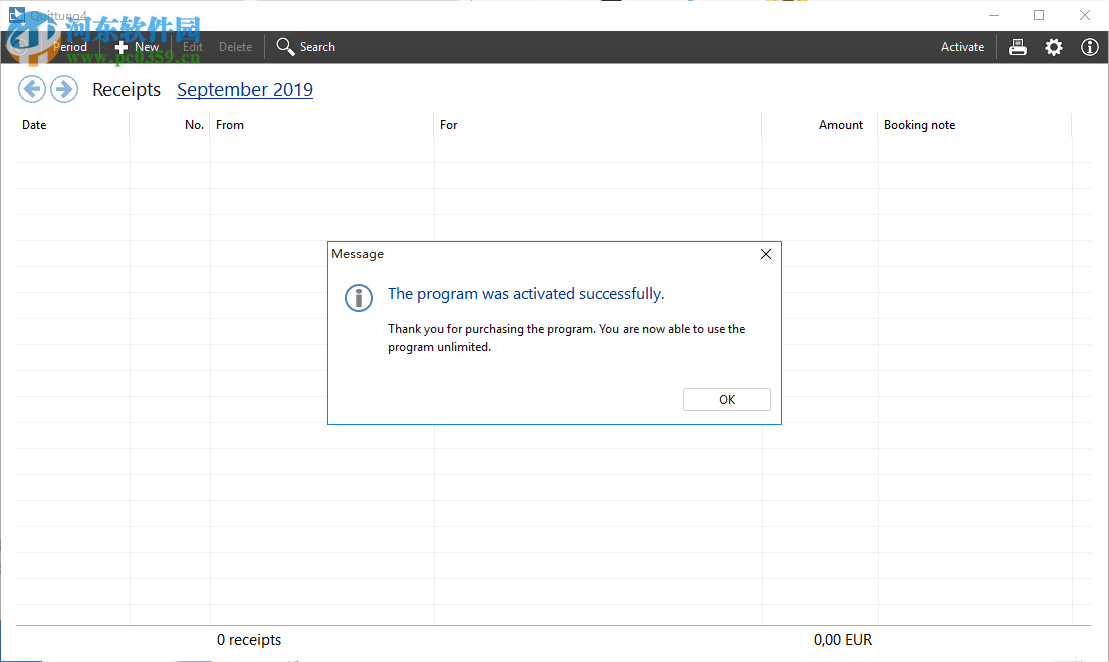
Task: Open the September 2019 period link
Action: tap(245, 90)
